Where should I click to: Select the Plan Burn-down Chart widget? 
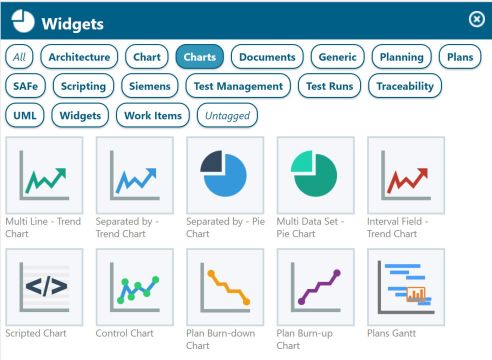pos(225,287)
